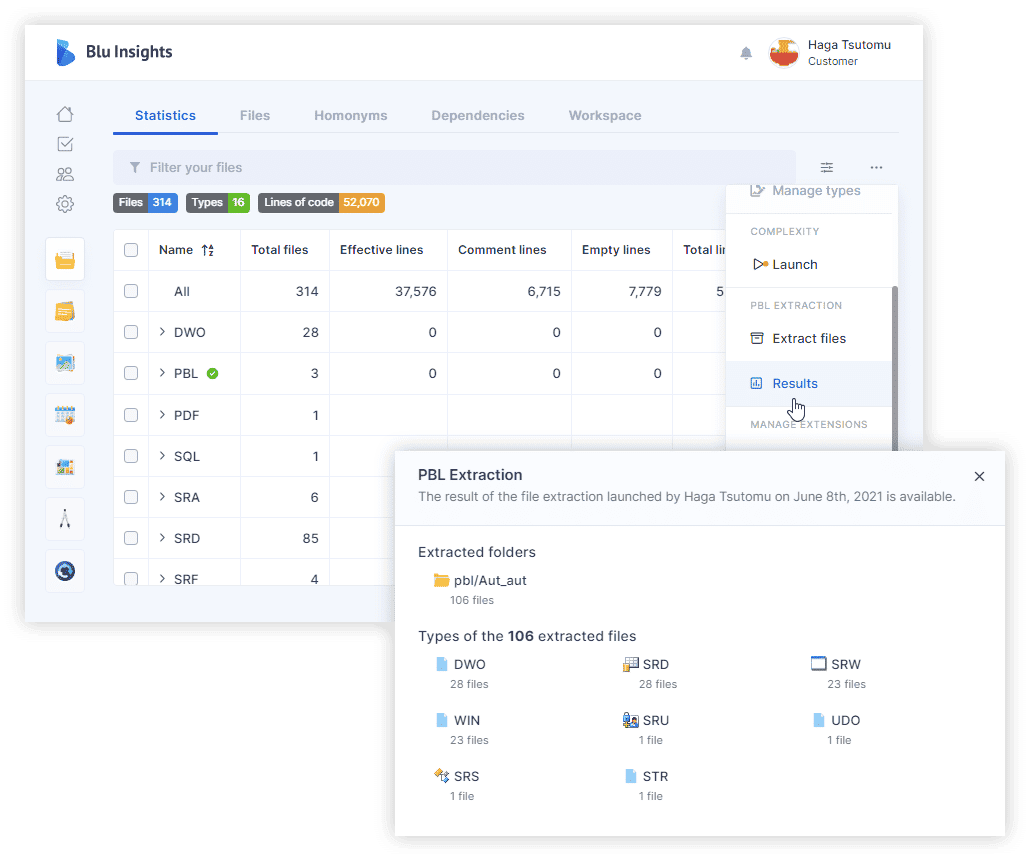The image size is (1030, 861).
Task: Switch to the Files tab
Action: (x=255, y=116)
